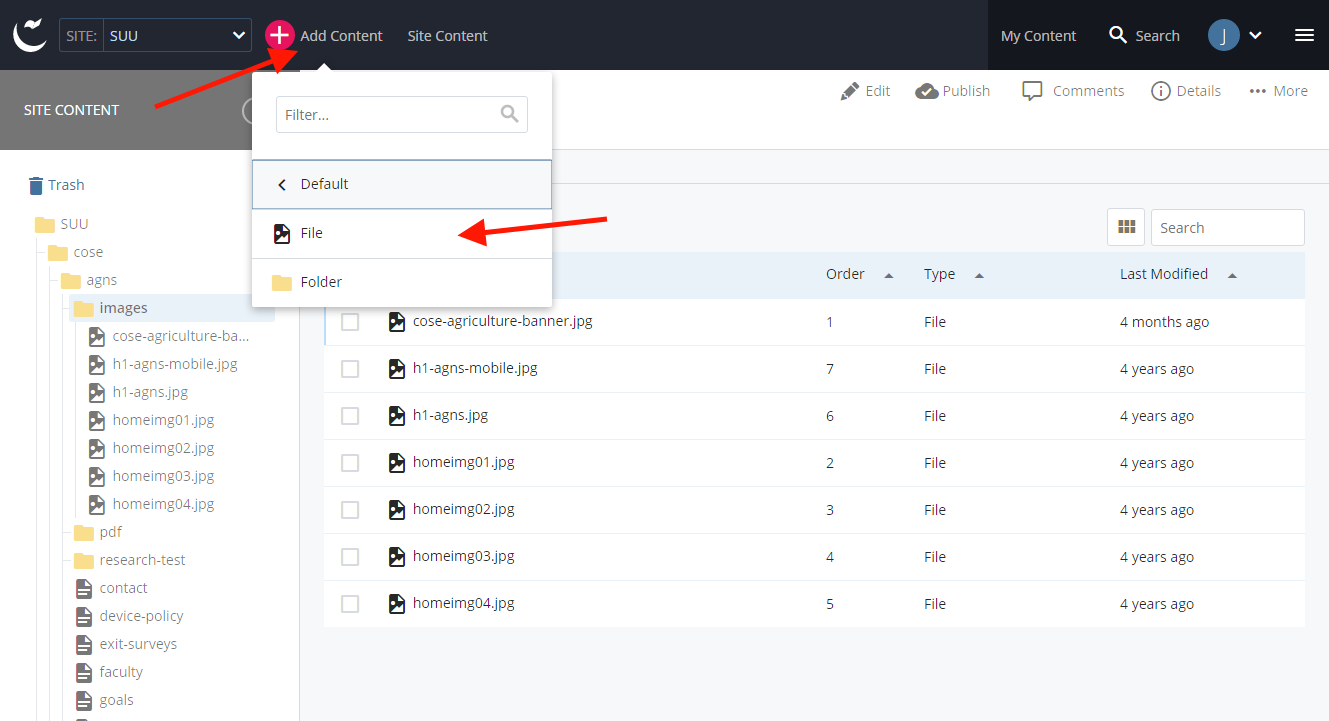Go back via the Default menu entry
This screenshot has width=1329, height=721.
tap(324, 184)
